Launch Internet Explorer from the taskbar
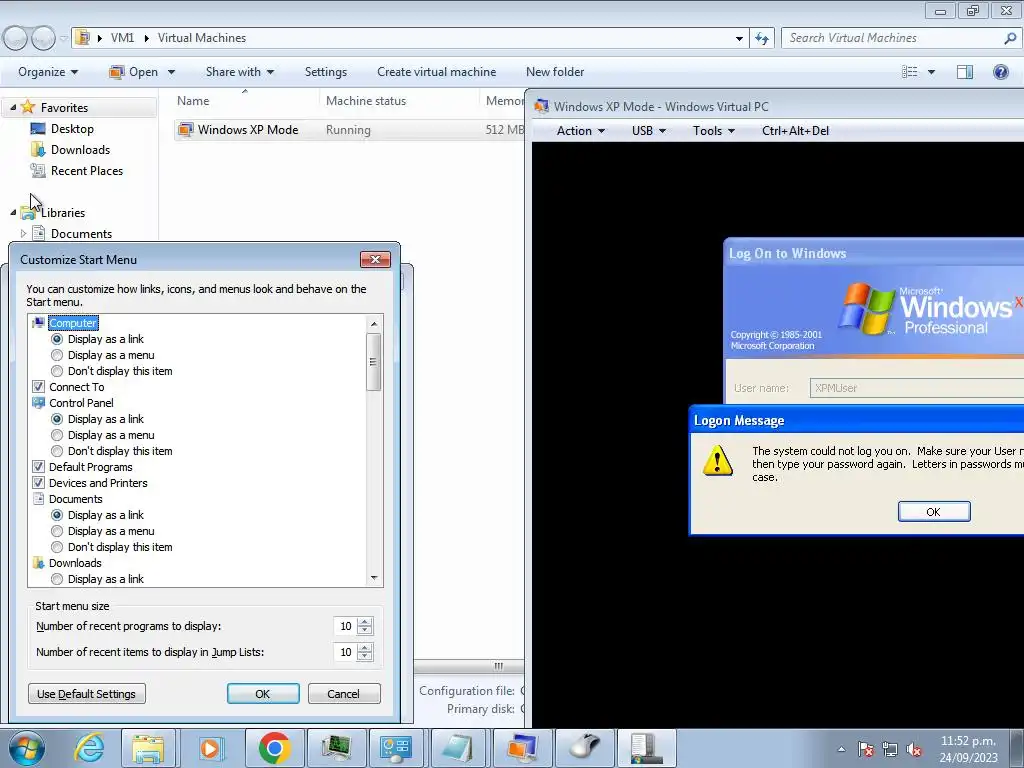Image resolution: width=1024 pixels, height=768 pixels. pos(89,748)
